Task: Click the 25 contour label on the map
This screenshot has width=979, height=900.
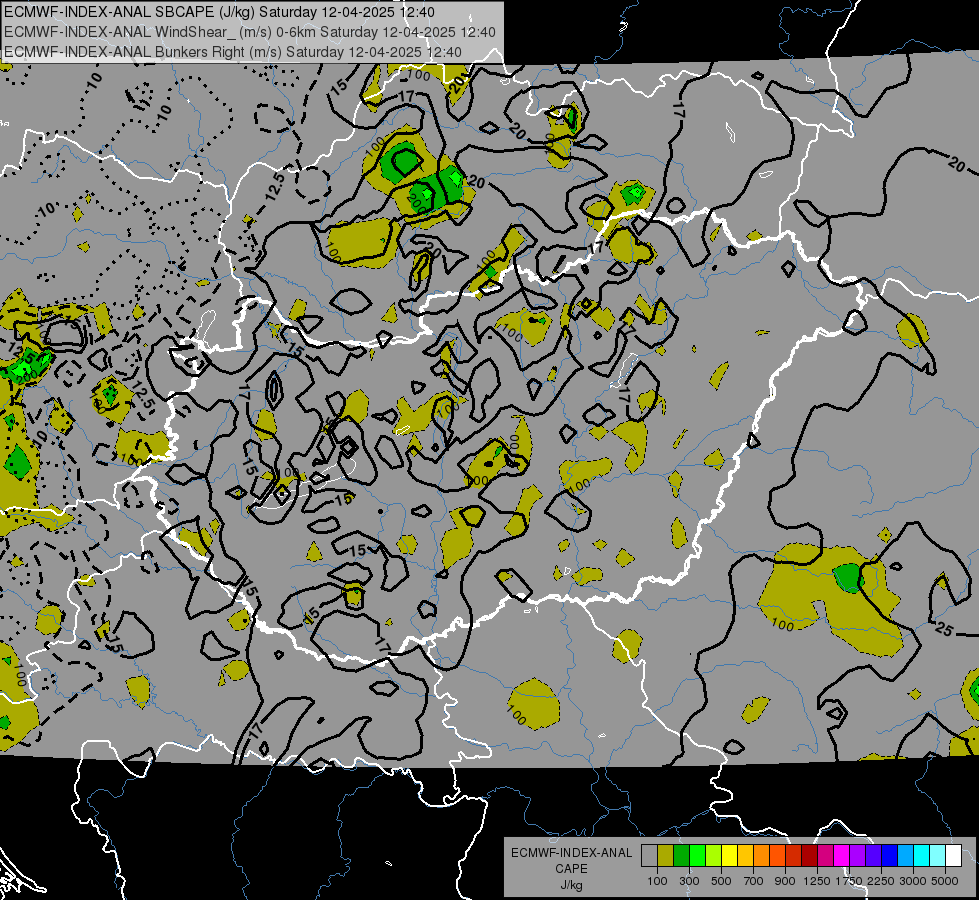Action: tap(943, 630)
